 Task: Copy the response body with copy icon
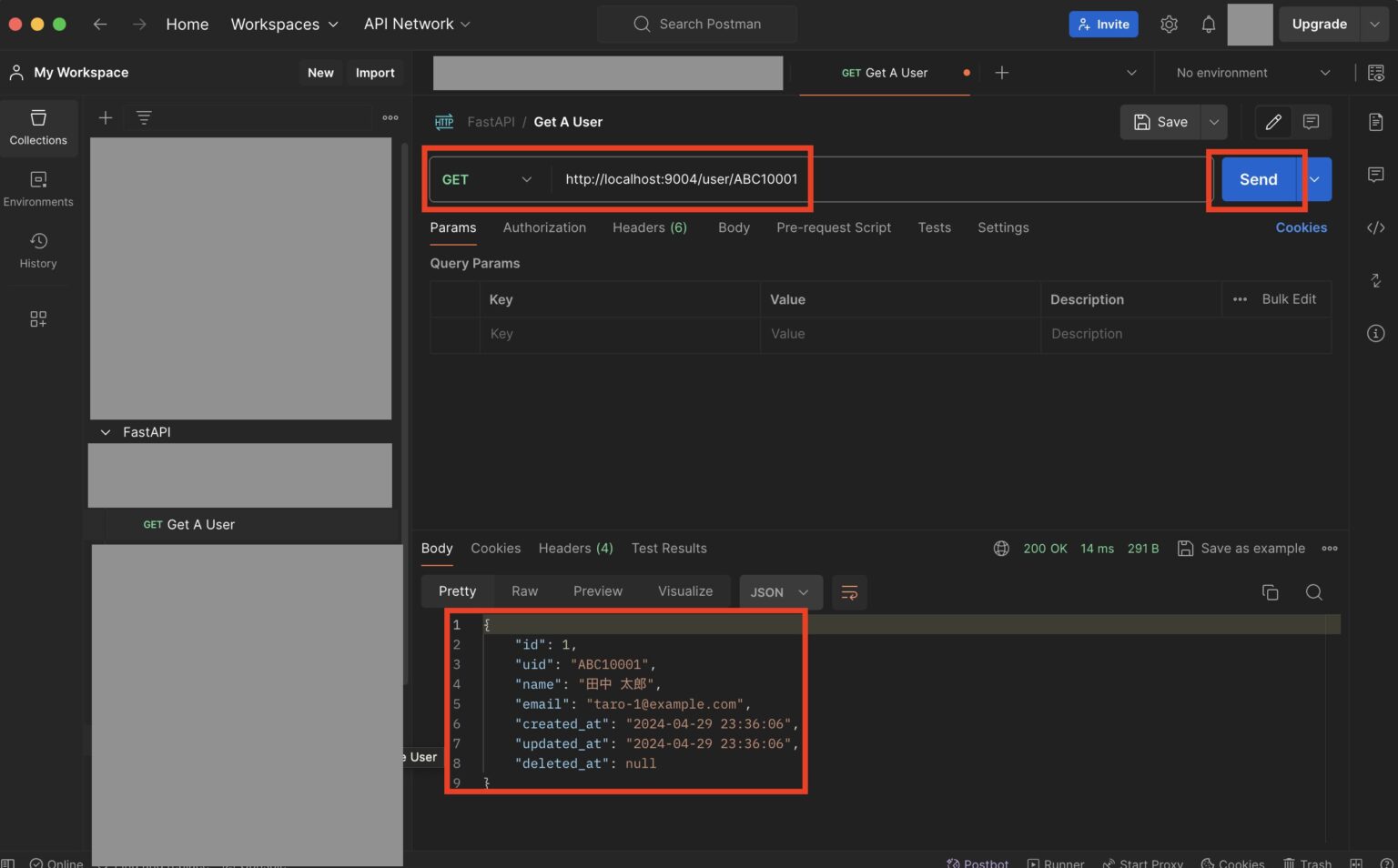pyautogui.click(x=1270, y=592)
